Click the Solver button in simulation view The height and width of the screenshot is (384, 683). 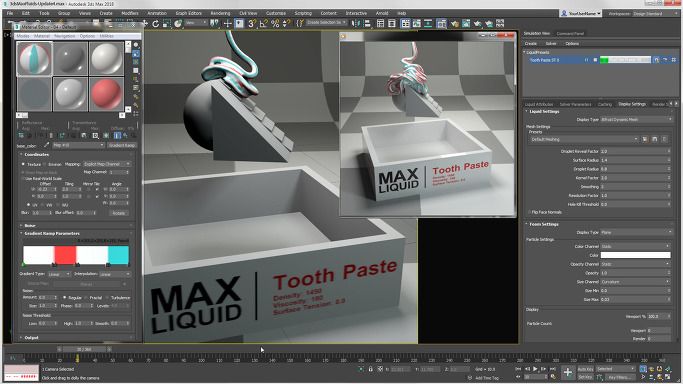551,44
